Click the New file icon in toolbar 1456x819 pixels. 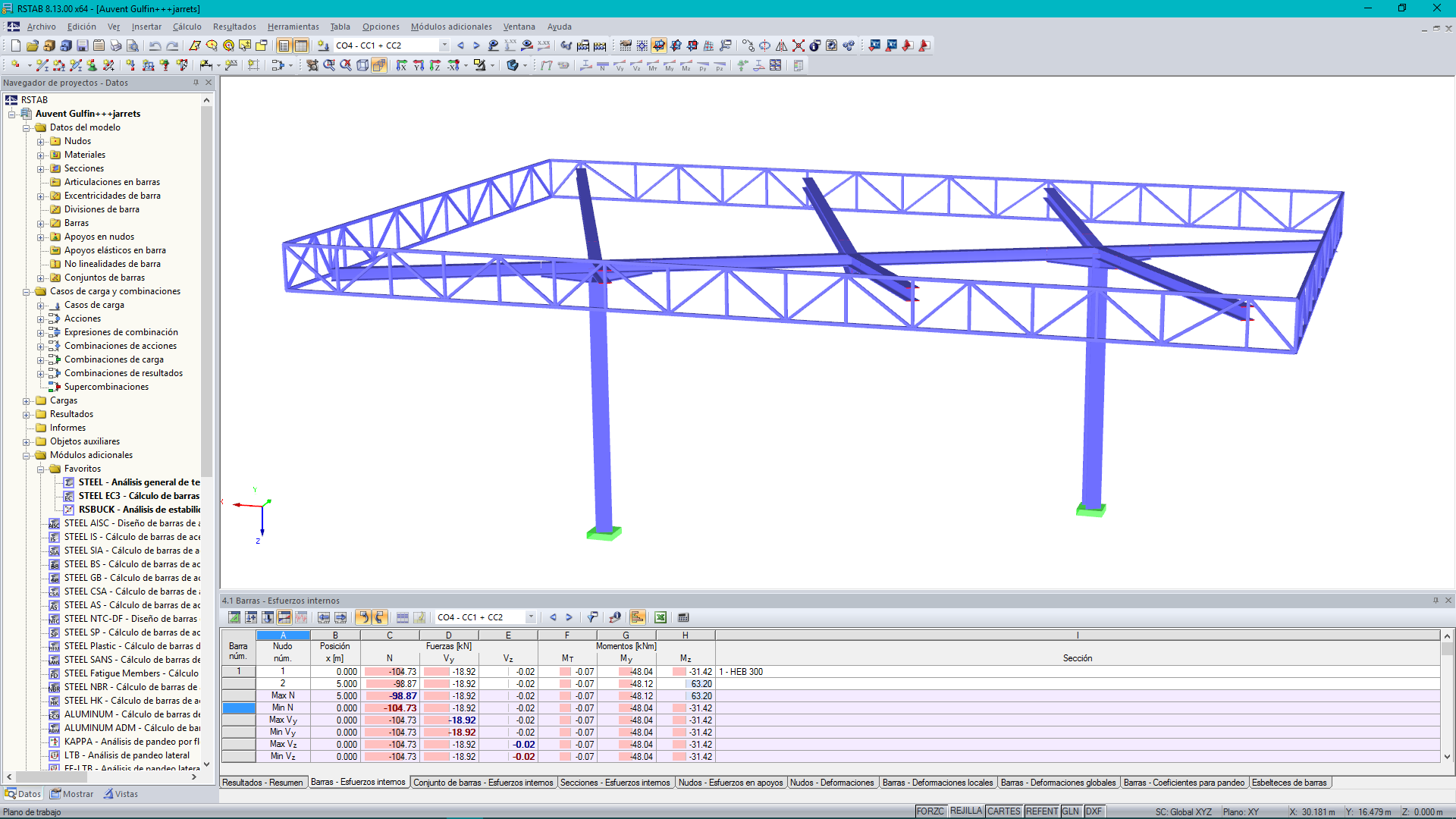pyautogui.click(x=15, y=45)
